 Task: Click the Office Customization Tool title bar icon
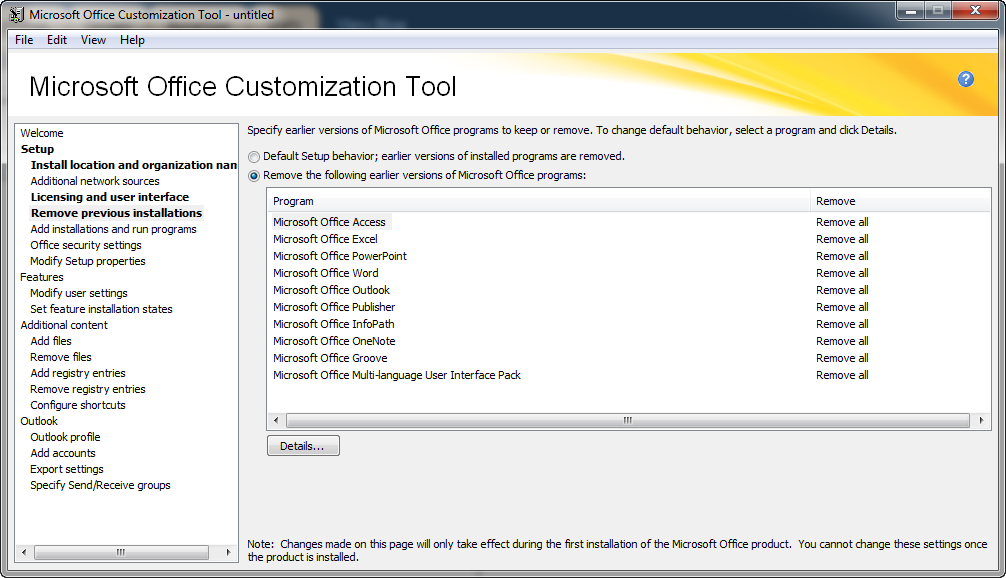pyautogui.click(x=16, y=14)
